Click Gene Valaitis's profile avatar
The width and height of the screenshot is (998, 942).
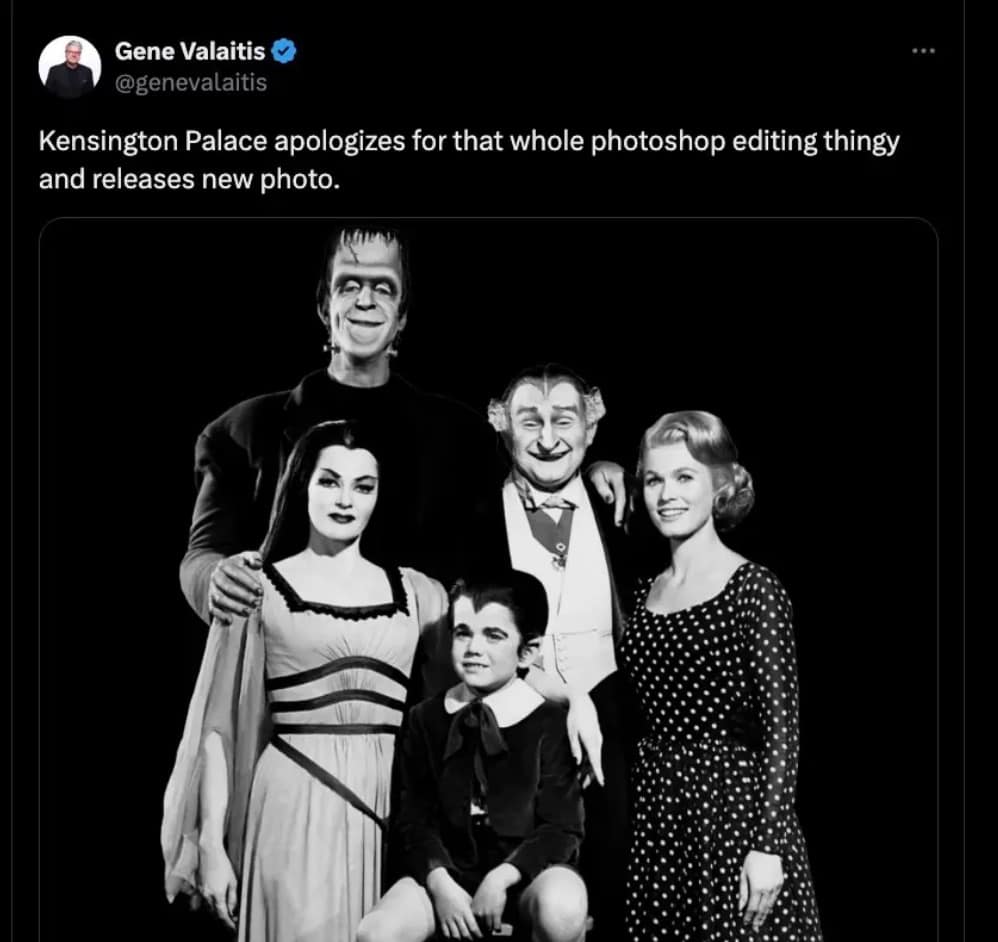pos(69,67)
